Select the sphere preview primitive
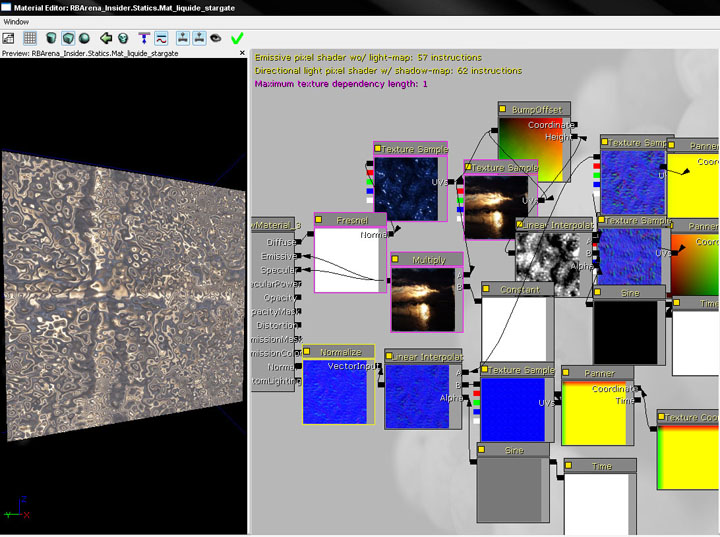Viewport: 720px width, 537px height. point(84,38)
